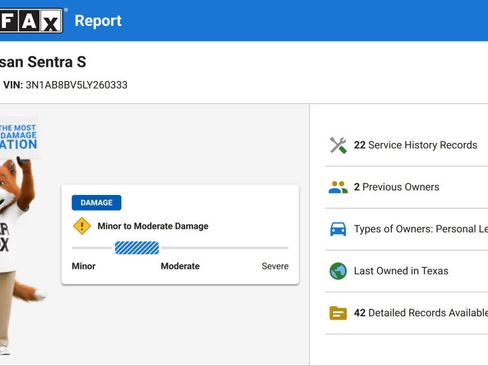Open 42 Detailed Records Available

pyautogui.click(x=421, y=313)
